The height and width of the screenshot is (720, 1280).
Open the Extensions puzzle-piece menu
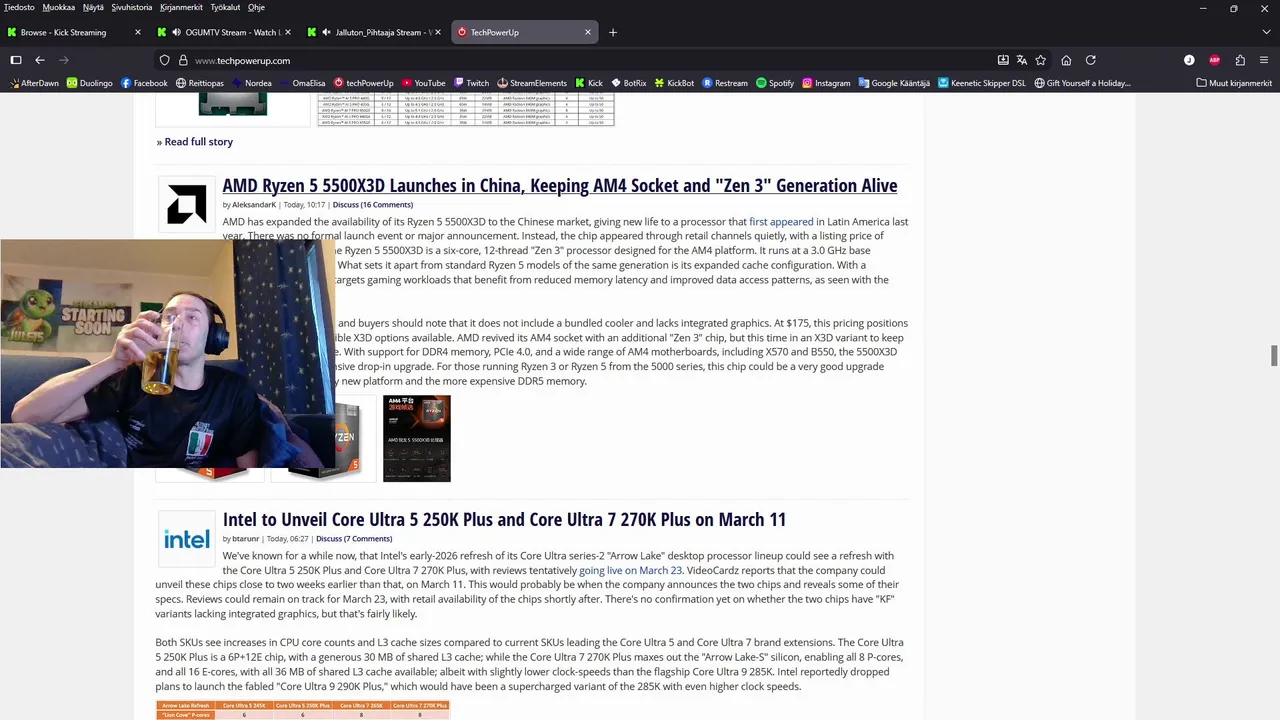click(x=1240, y=60)
